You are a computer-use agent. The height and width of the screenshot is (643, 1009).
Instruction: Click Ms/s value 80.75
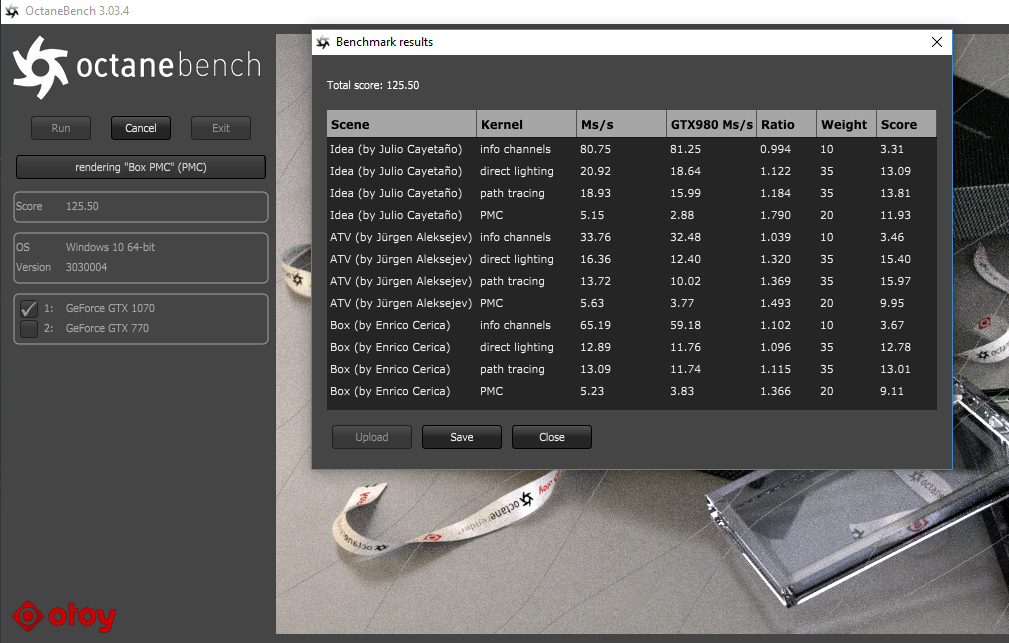click(x=595, y=149)
